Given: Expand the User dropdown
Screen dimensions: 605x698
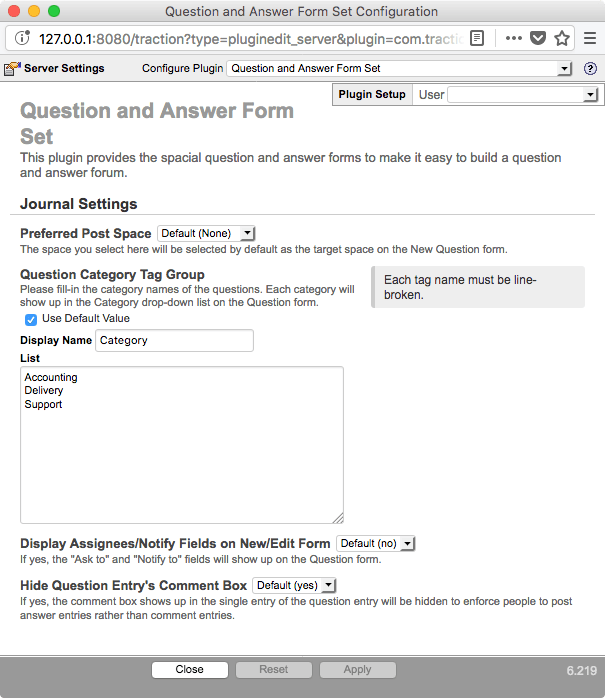Looking at the screenshot, I should (522, 95).
